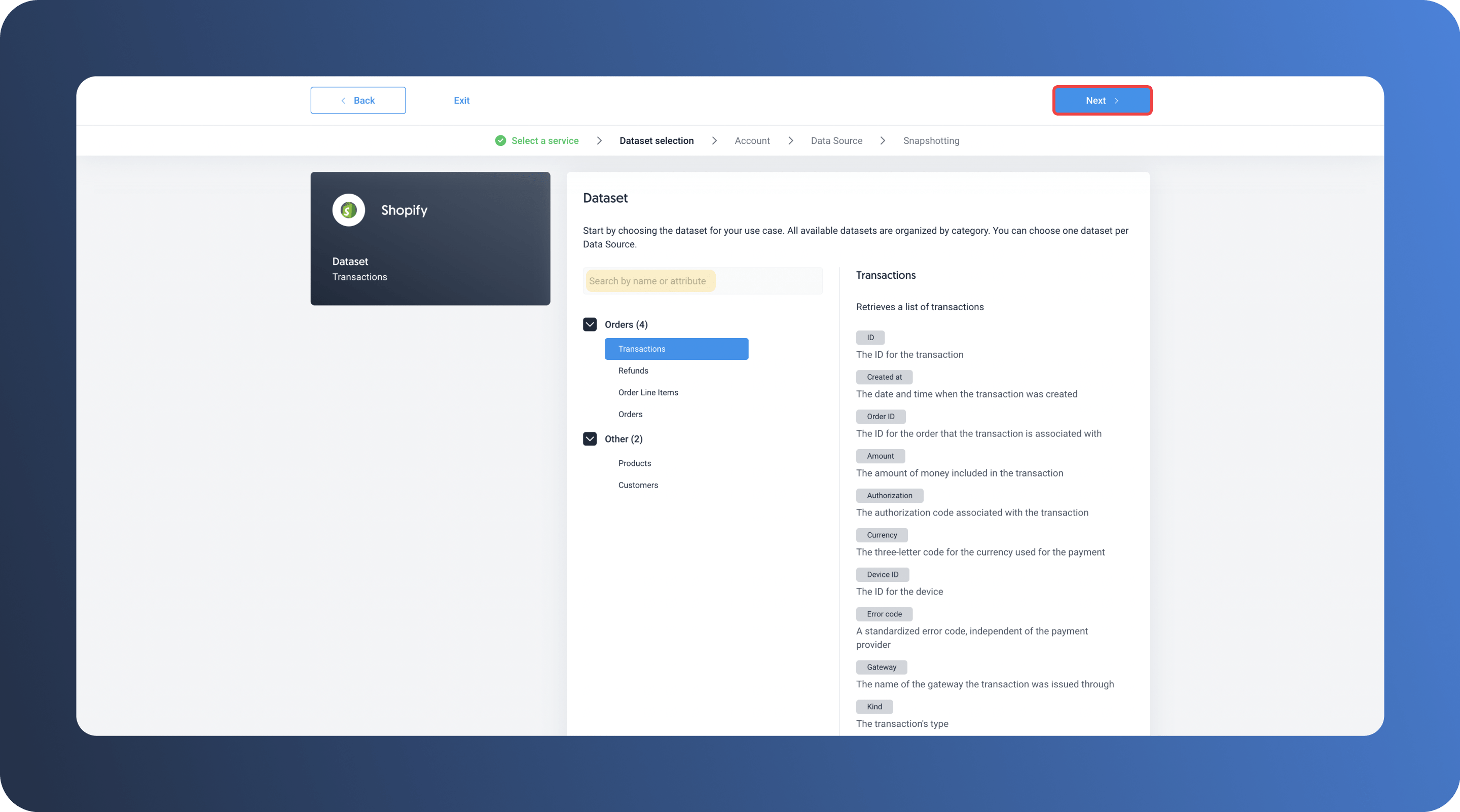Select Refunds from Orders dataset list

633,371
